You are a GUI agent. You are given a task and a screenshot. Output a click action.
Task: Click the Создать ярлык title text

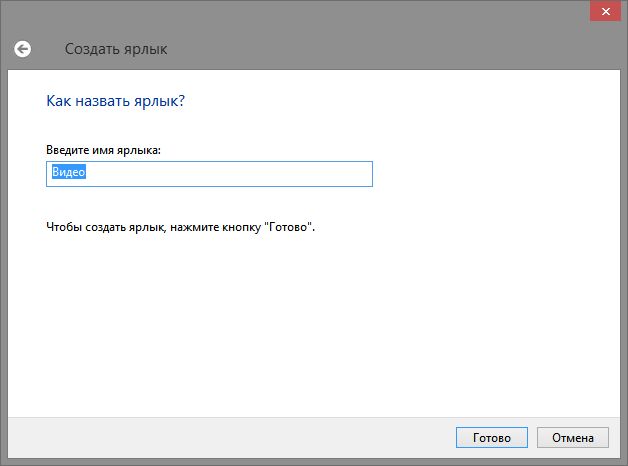(x=116, y=48)
